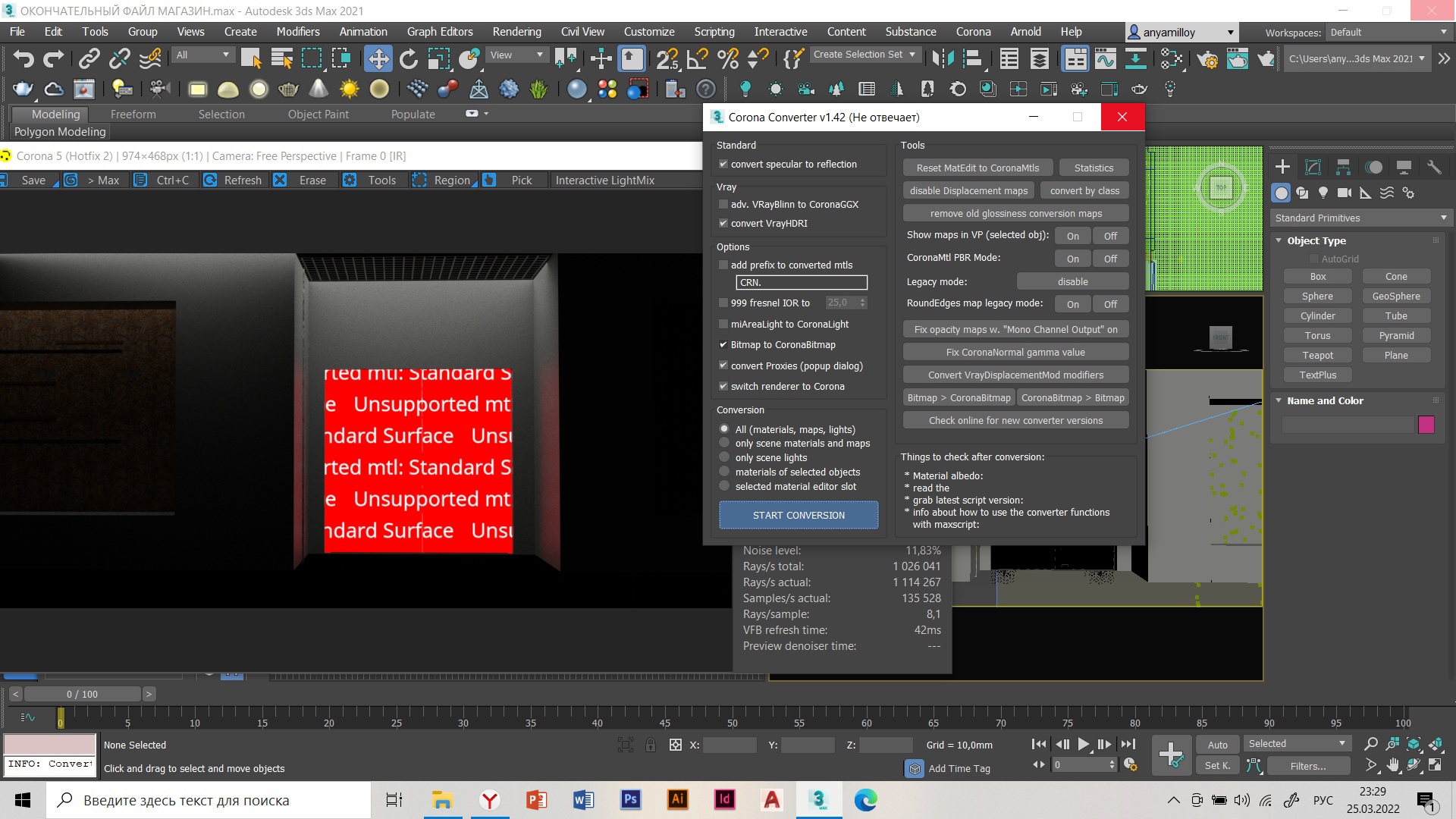This screenshot has height=819, width=1456.
Task: Click the Interactive LightMix icon
Action: [x=606, y=180]
